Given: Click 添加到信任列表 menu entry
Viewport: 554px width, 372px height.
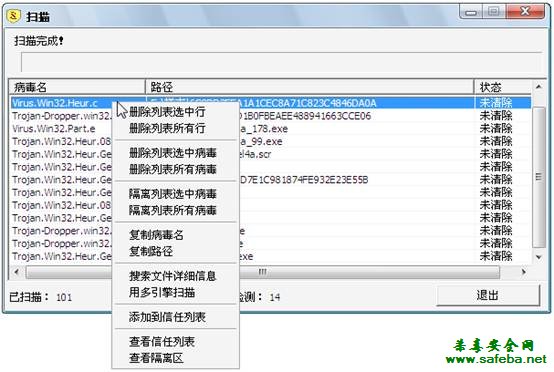Looking at the screenshot, I should [x=167, y=317].
